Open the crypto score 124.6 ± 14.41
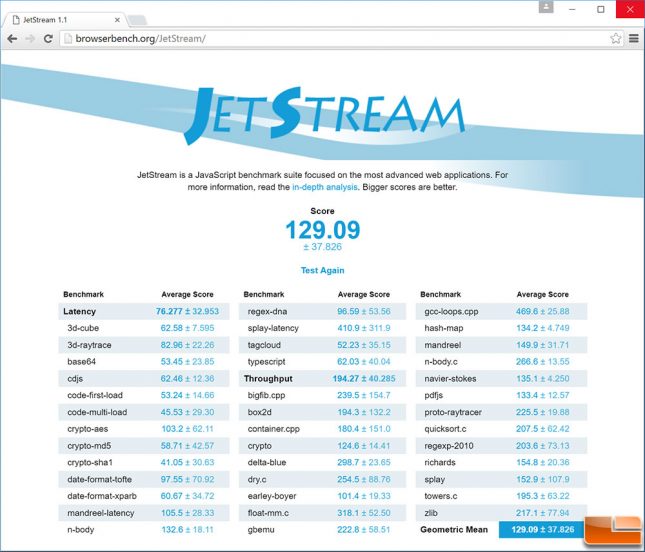 coord(364,446)
